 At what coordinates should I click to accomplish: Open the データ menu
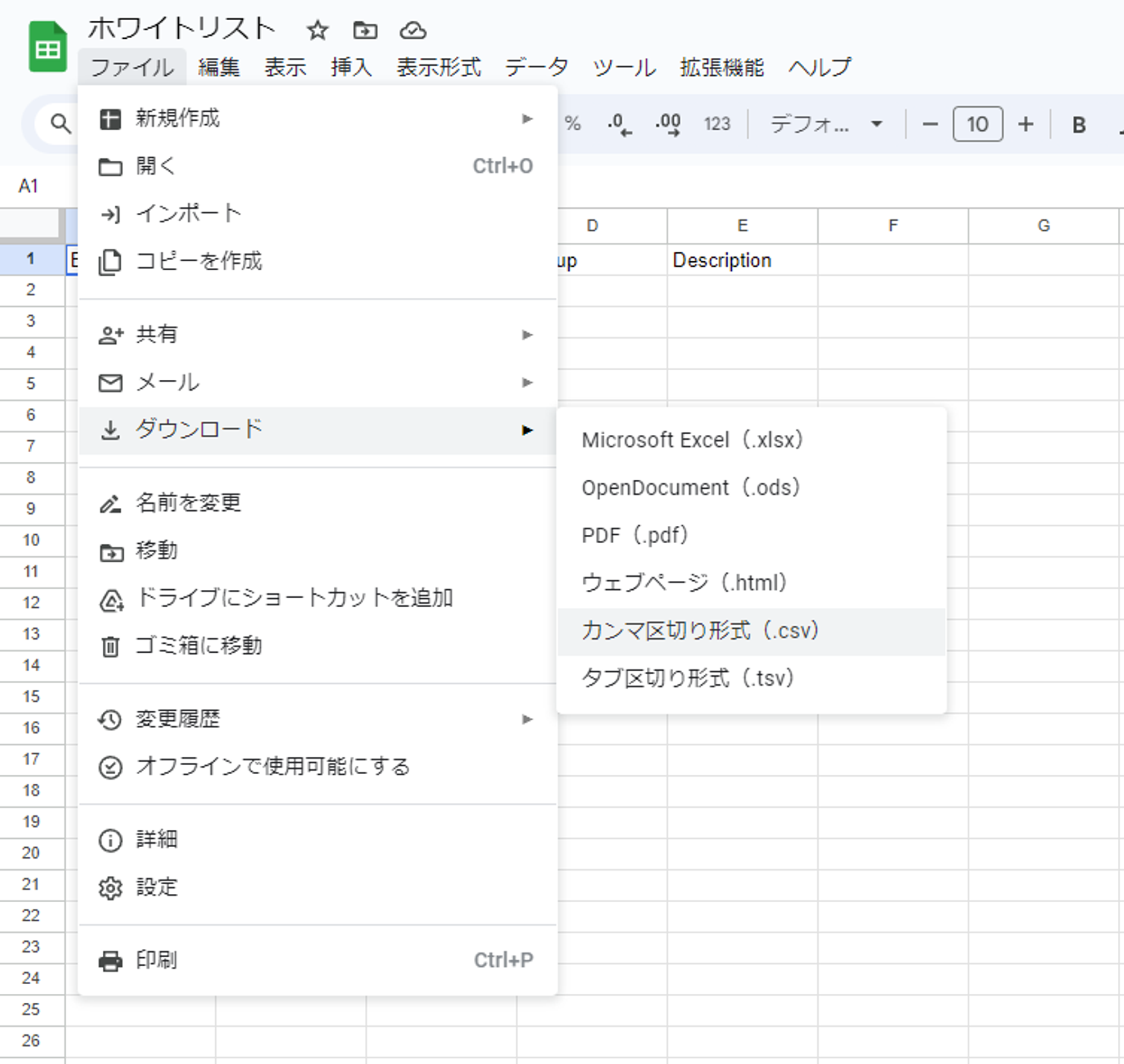tap(536, 67)
